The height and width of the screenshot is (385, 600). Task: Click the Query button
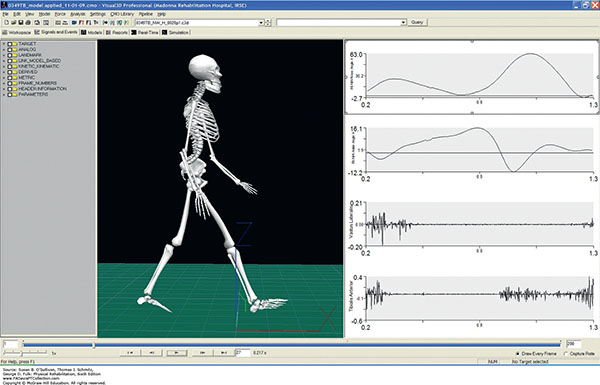[x=417, y=23]
